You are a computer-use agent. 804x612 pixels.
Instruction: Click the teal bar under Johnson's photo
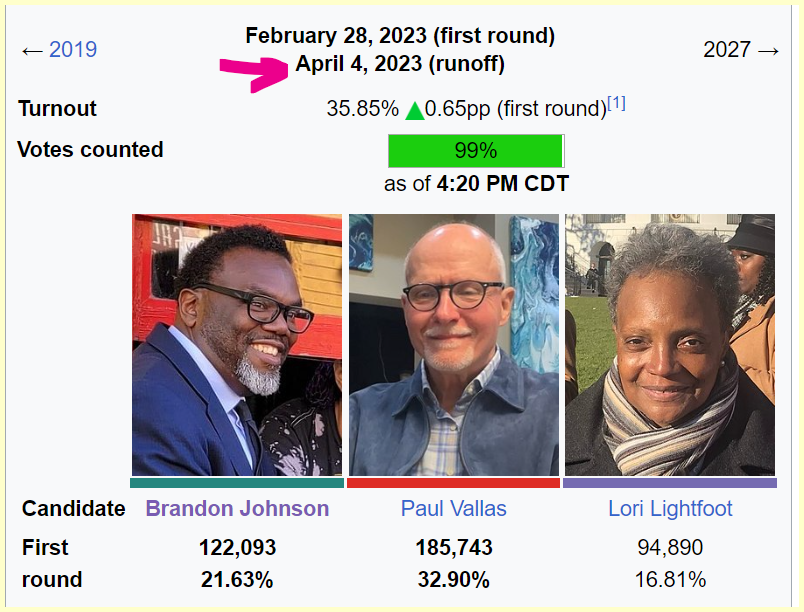pyautogui.click(x=237, y=482)
